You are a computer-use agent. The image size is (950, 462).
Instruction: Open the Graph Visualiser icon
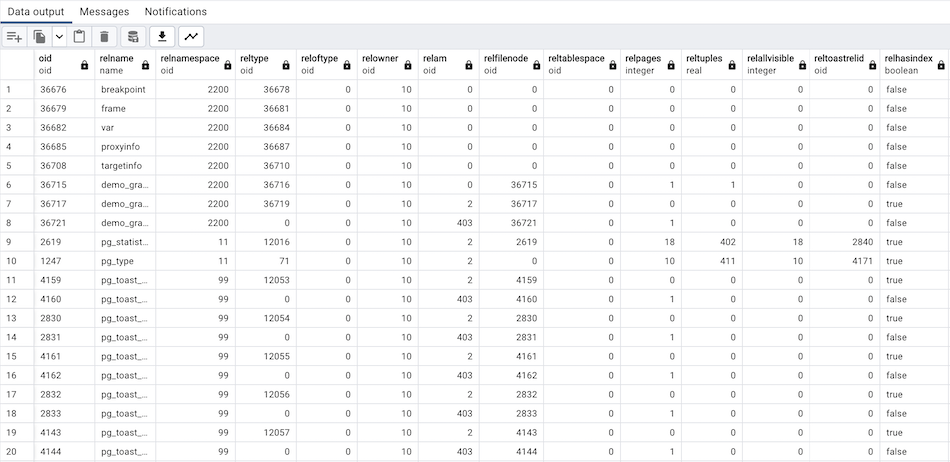point(190,37)
